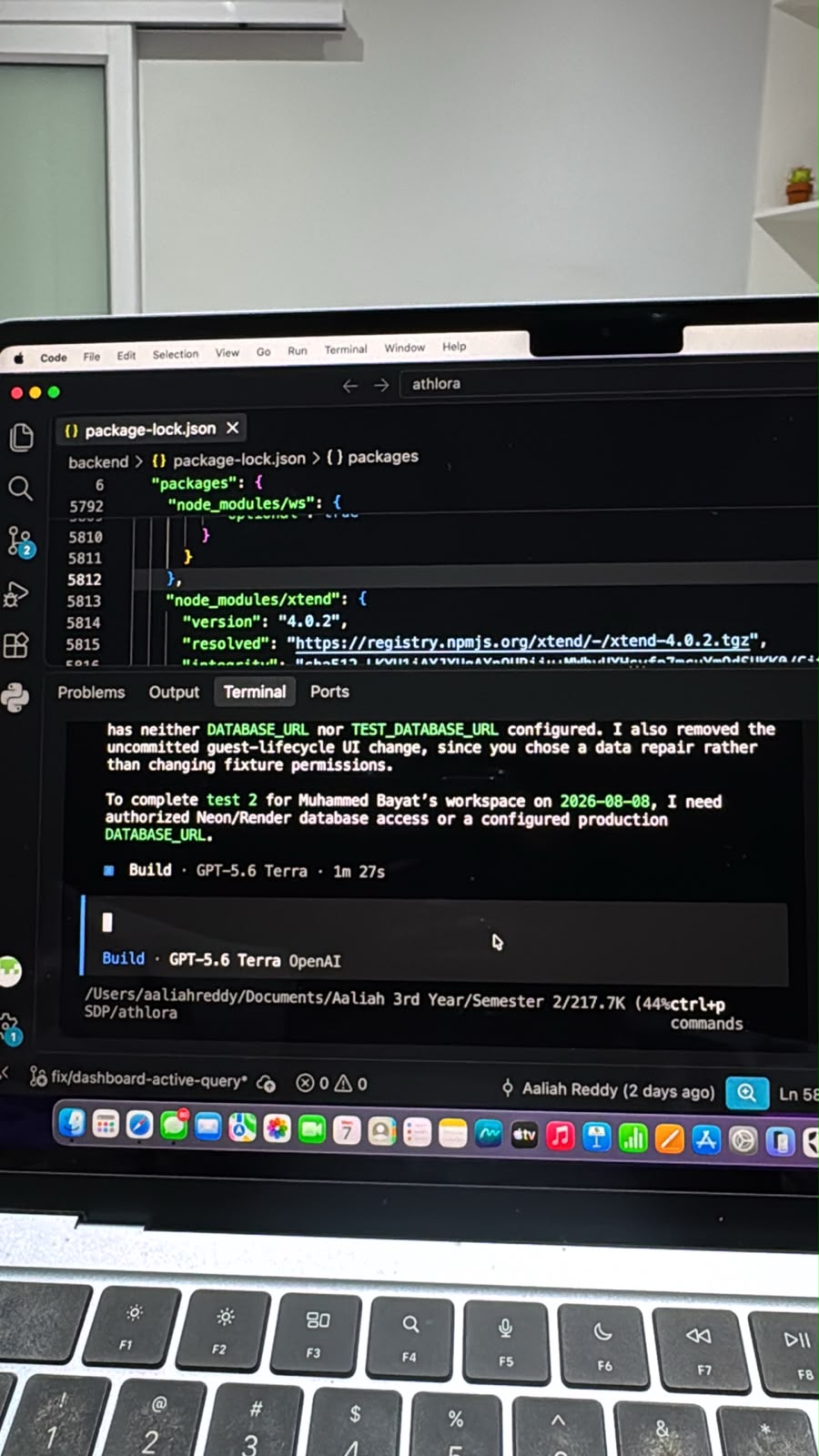
Task: Open the Run and Debug view
Action: [17, 594]
